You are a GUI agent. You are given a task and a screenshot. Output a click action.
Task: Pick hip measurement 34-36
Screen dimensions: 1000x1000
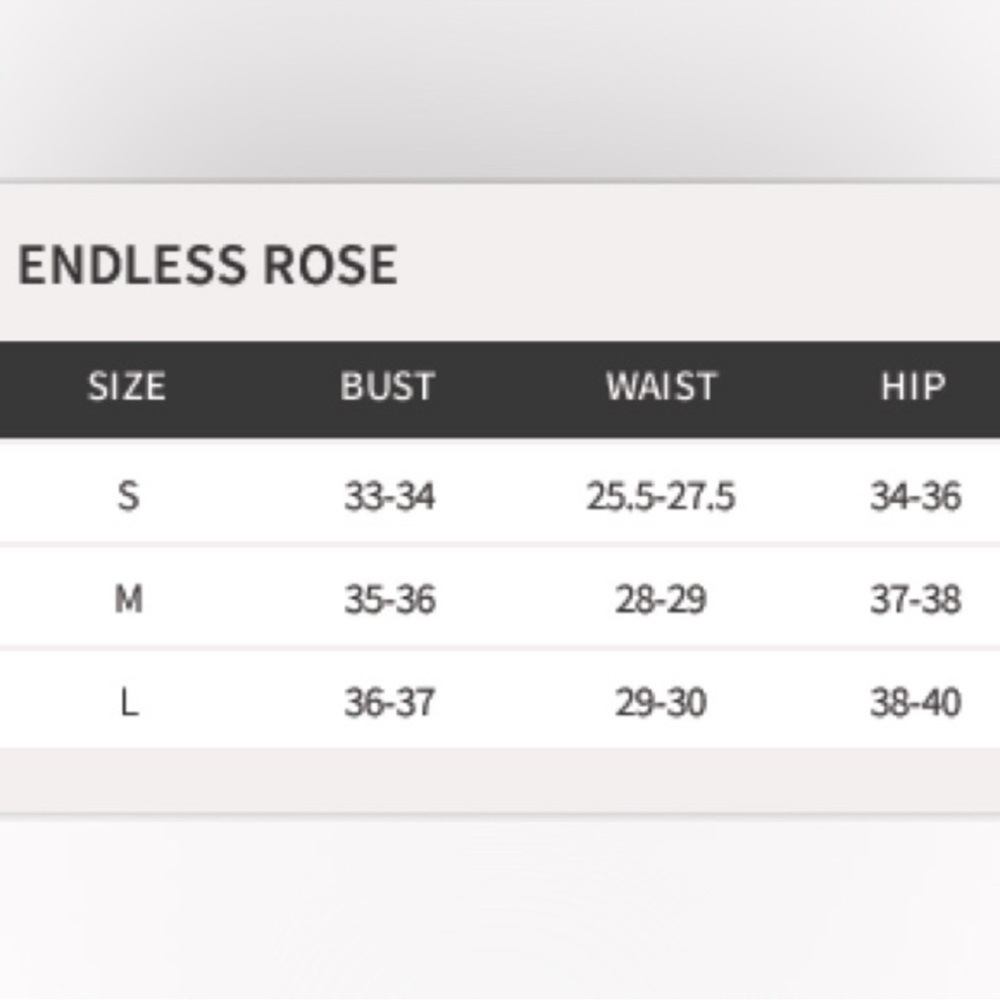coord(915,495)
